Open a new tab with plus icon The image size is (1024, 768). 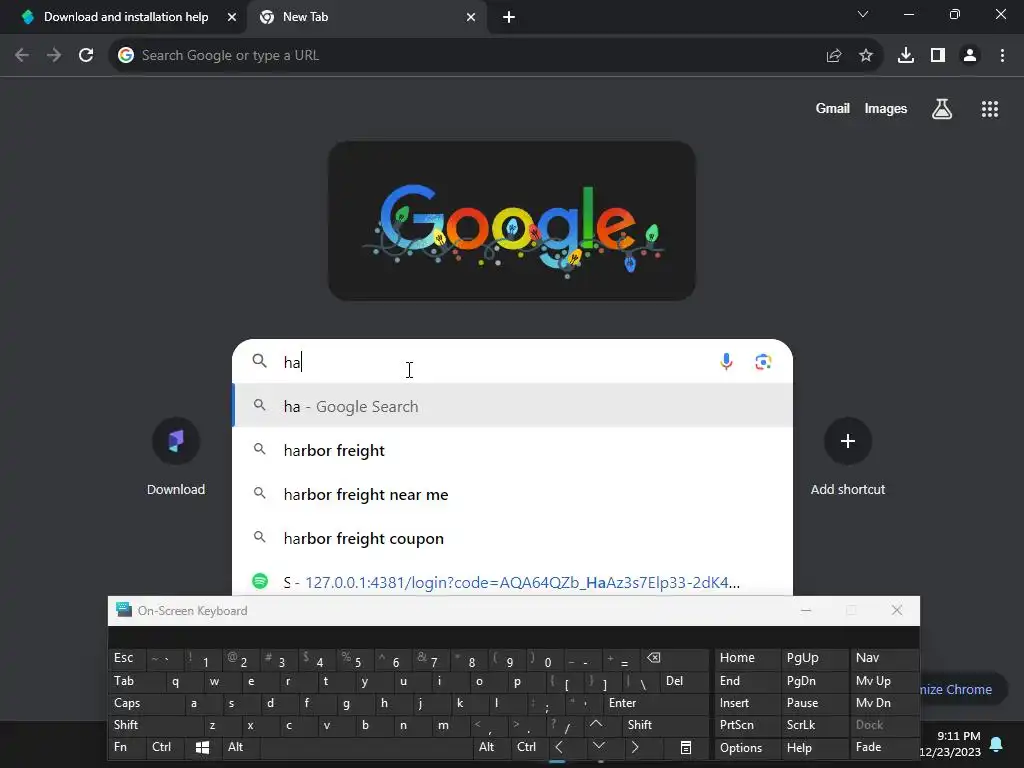[509, 17]
